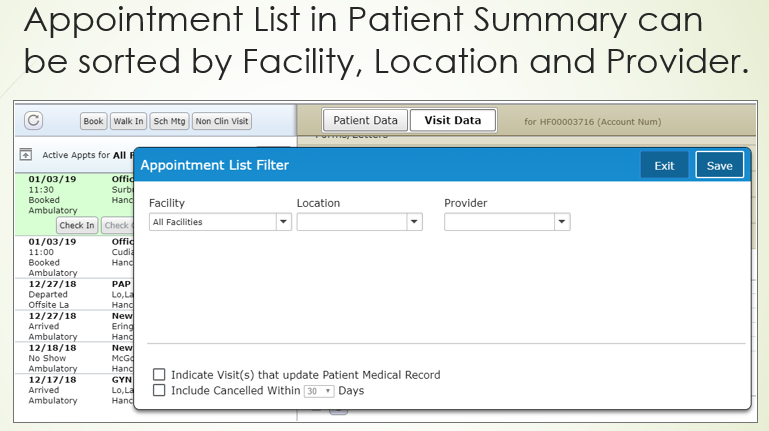Open the Facility dropdown arrow
769x431 pixels.
(284, 222)
